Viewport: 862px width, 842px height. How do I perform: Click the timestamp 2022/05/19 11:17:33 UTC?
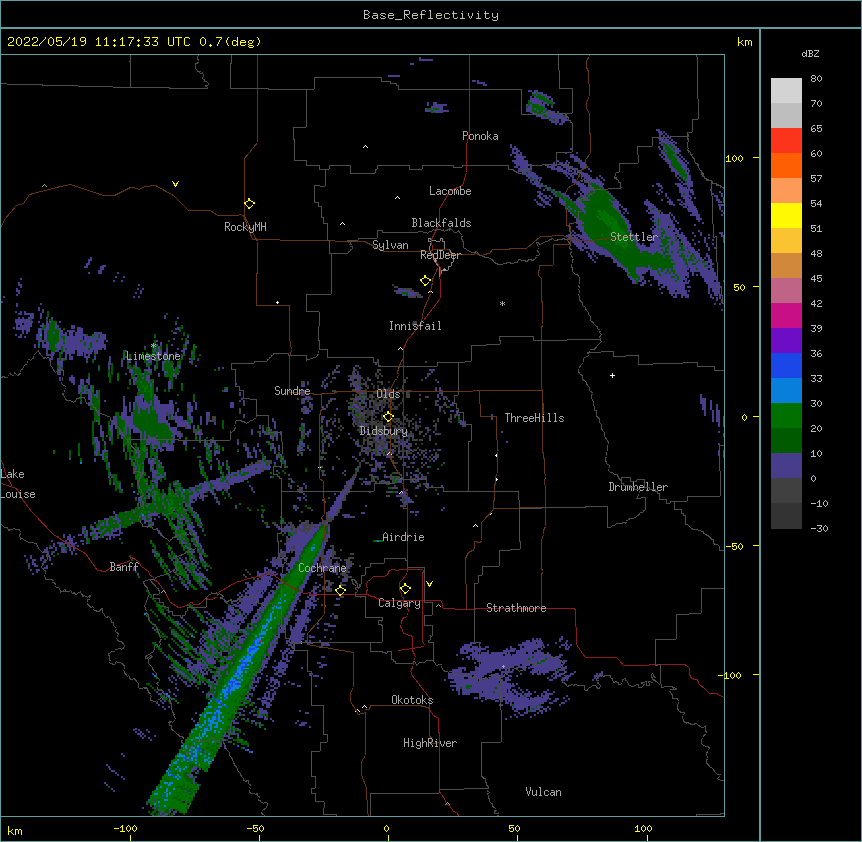98,42
